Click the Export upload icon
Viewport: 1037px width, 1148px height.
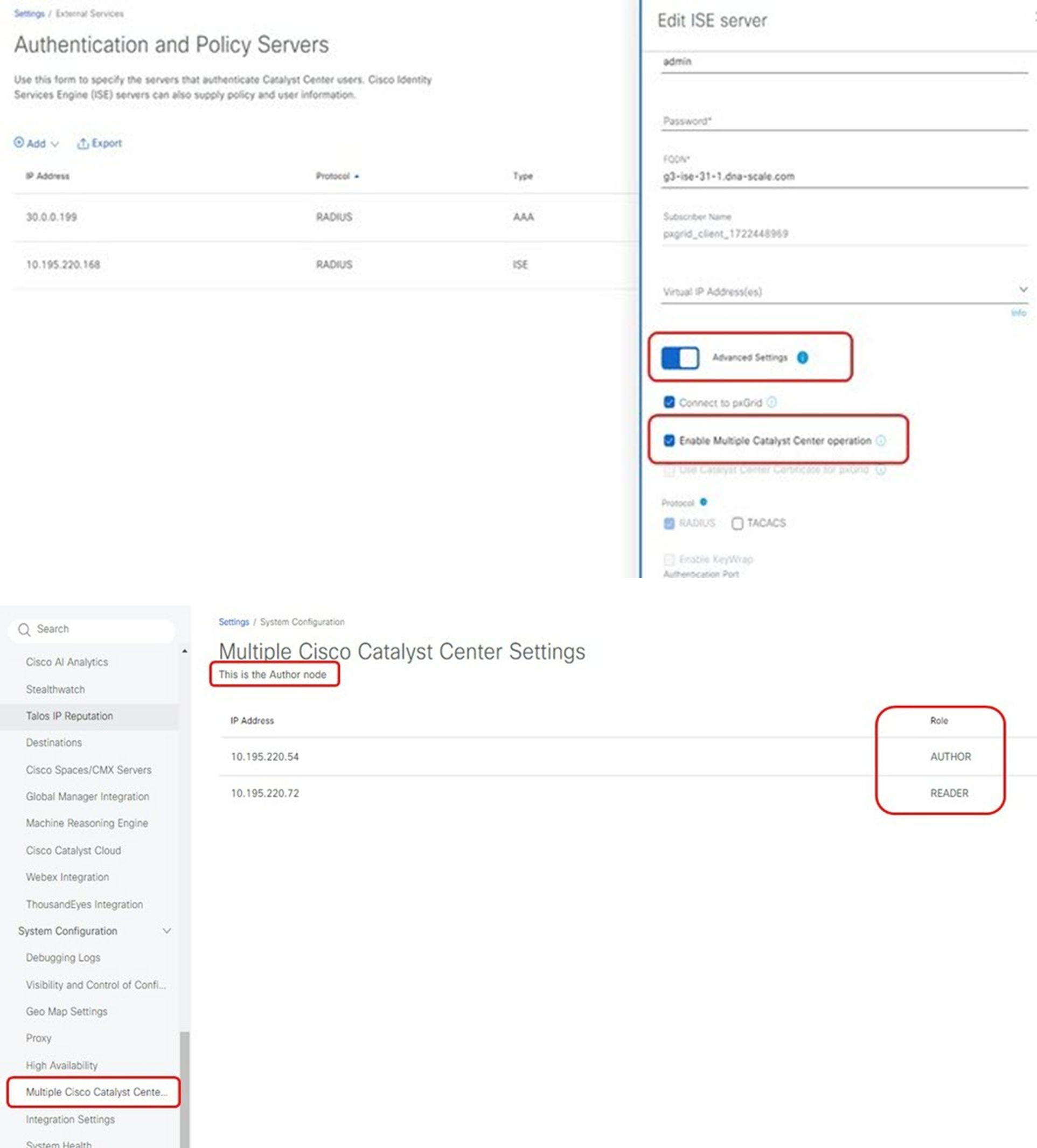(82, 143)
